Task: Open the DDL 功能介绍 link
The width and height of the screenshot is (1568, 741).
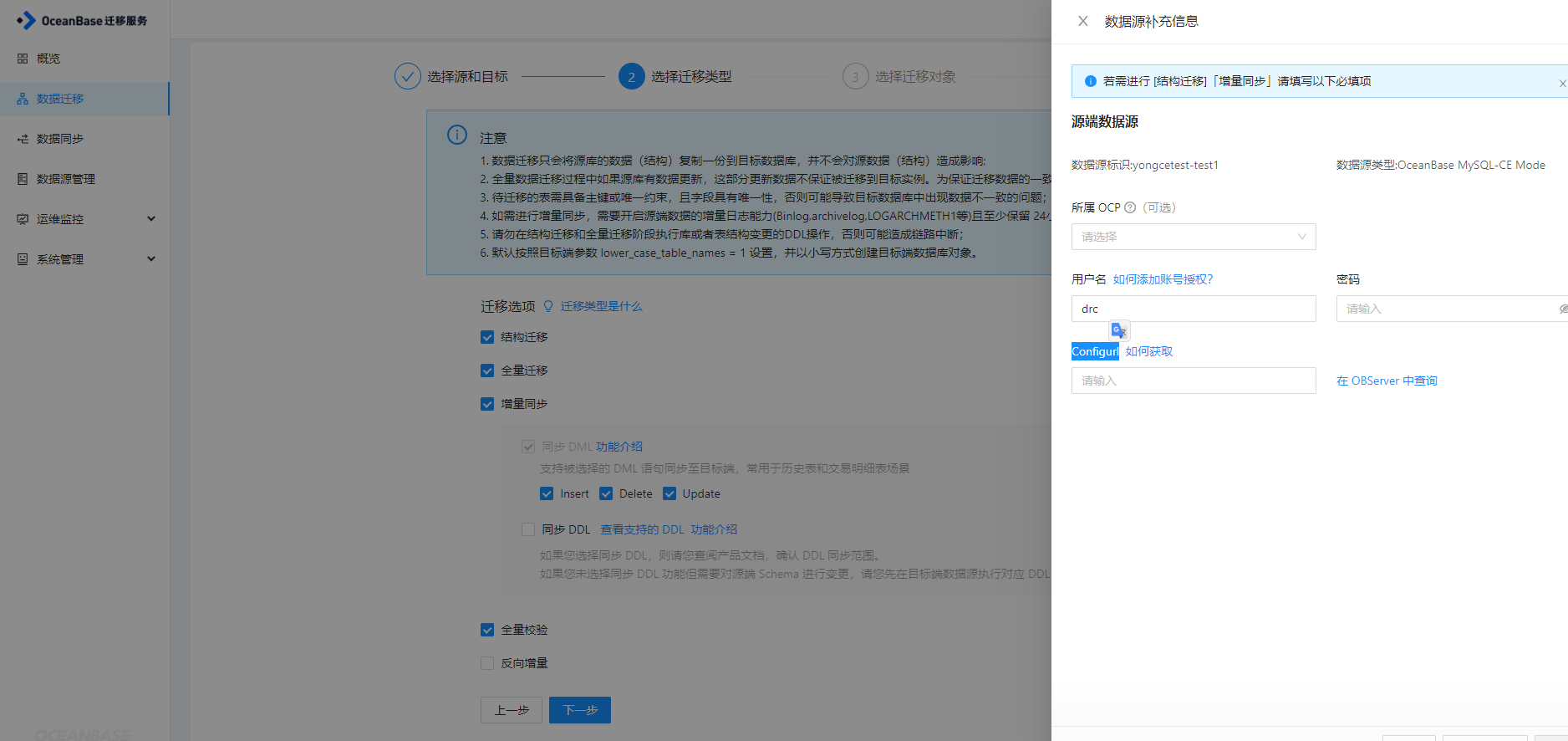Action: [x=714, y=529]
